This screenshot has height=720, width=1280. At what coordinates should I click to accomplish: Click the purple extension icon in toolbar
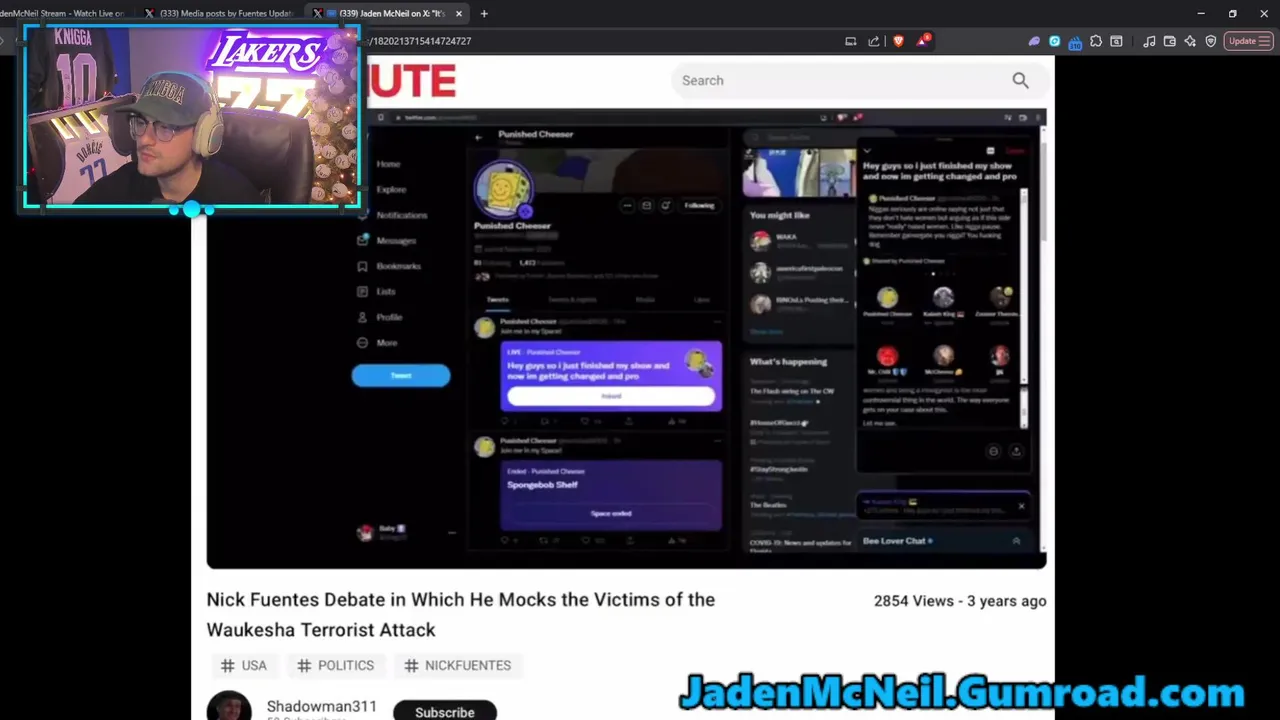[1034, 41]
